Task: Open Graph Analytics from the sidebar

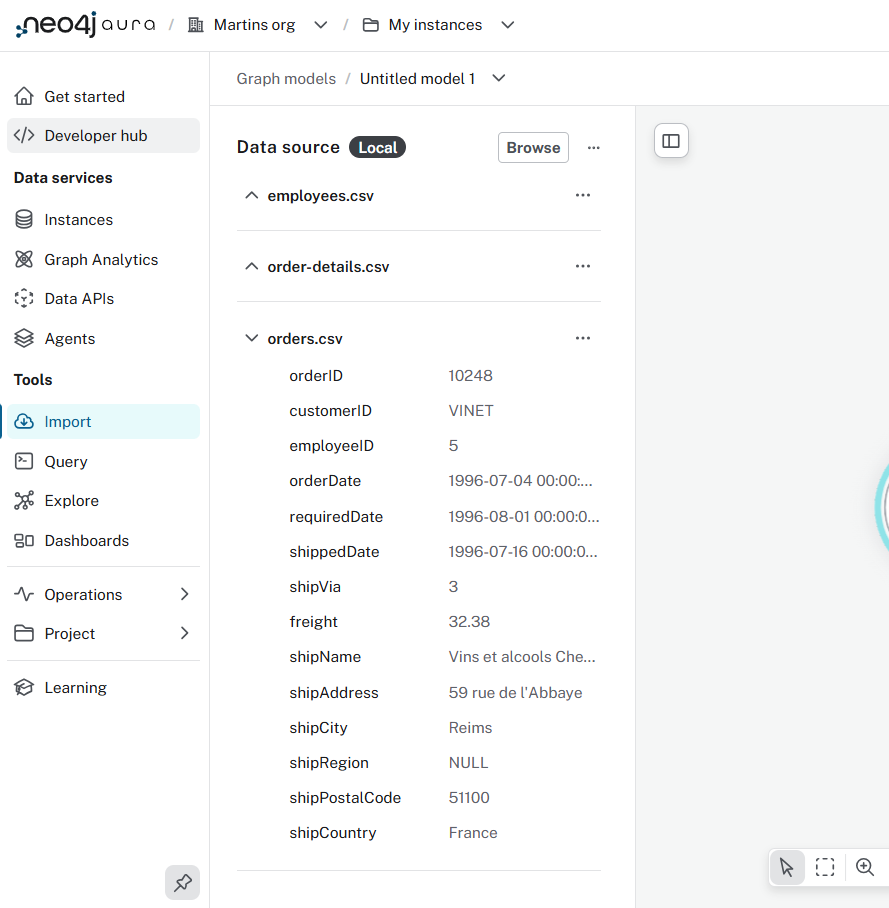Action: (24, 259)
